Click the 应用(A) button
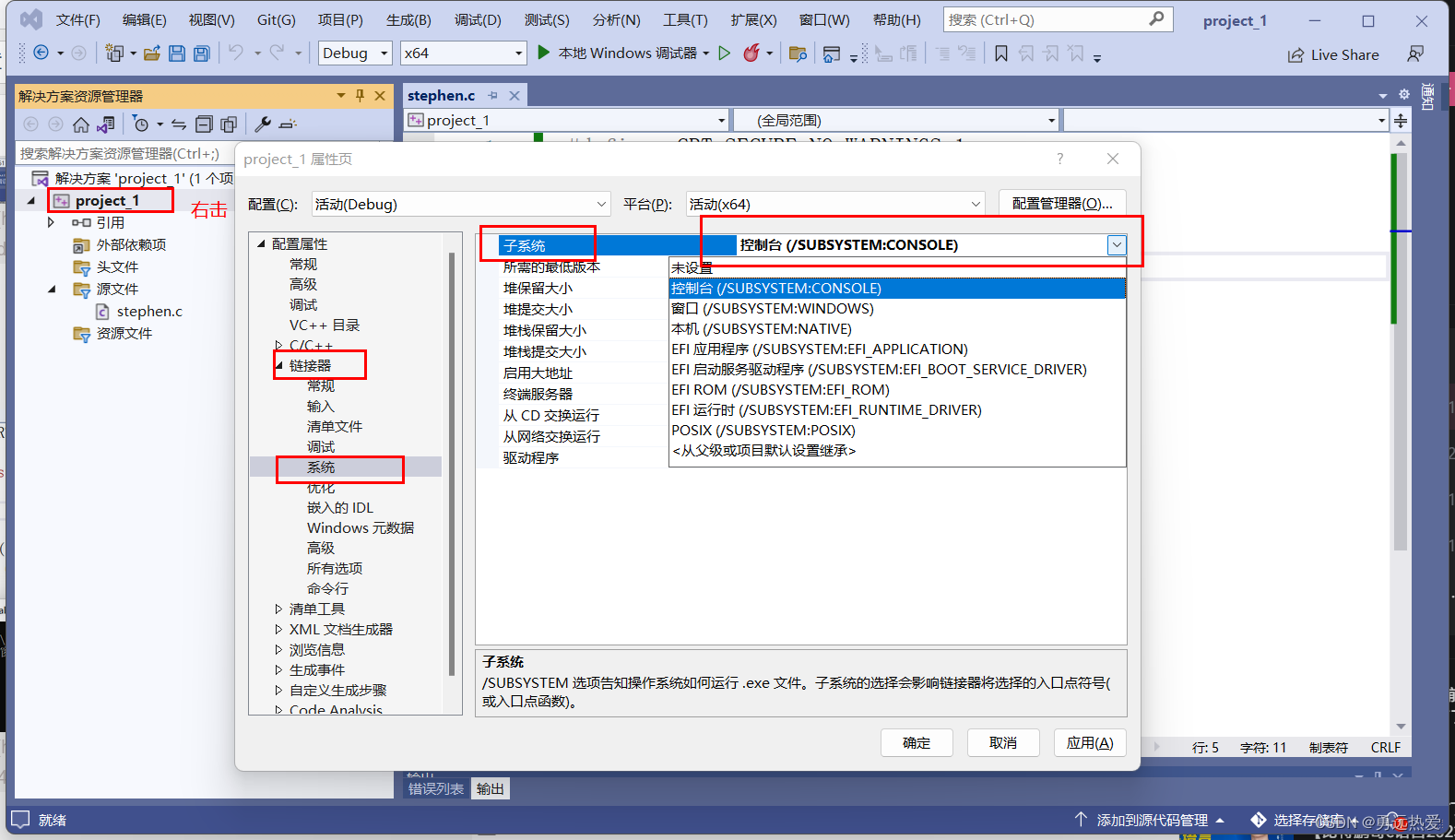 [1090, 742]
